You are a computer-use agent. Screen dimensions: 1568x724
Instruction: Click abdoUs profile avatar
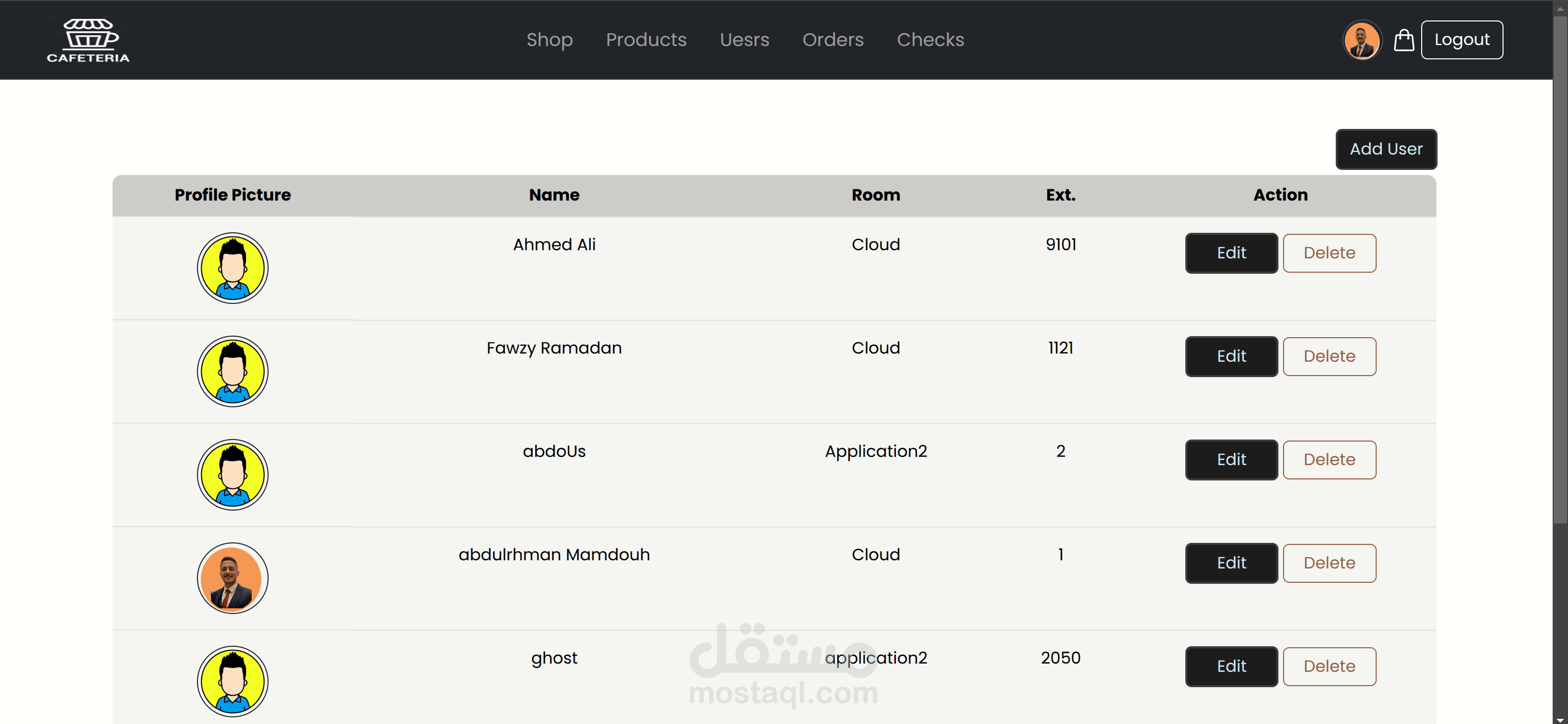pos(233,475)
